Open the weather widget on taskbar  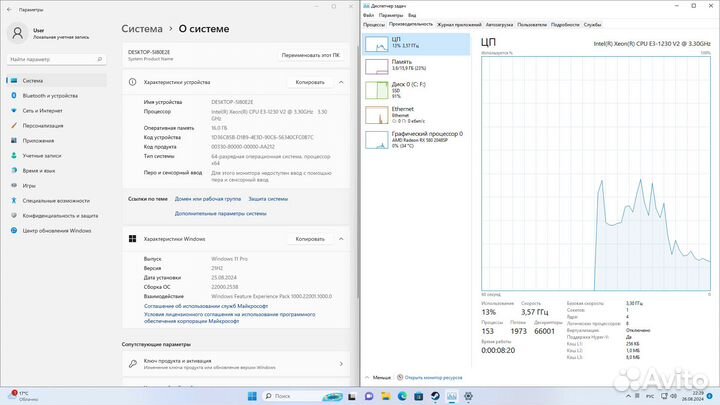coord(24,396)
